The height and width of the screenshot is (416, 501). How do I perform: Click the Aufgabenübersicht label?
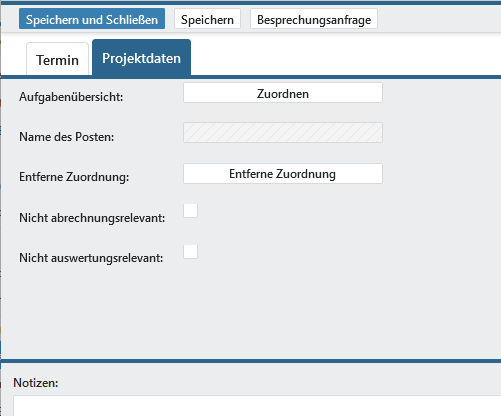(71, 97)
